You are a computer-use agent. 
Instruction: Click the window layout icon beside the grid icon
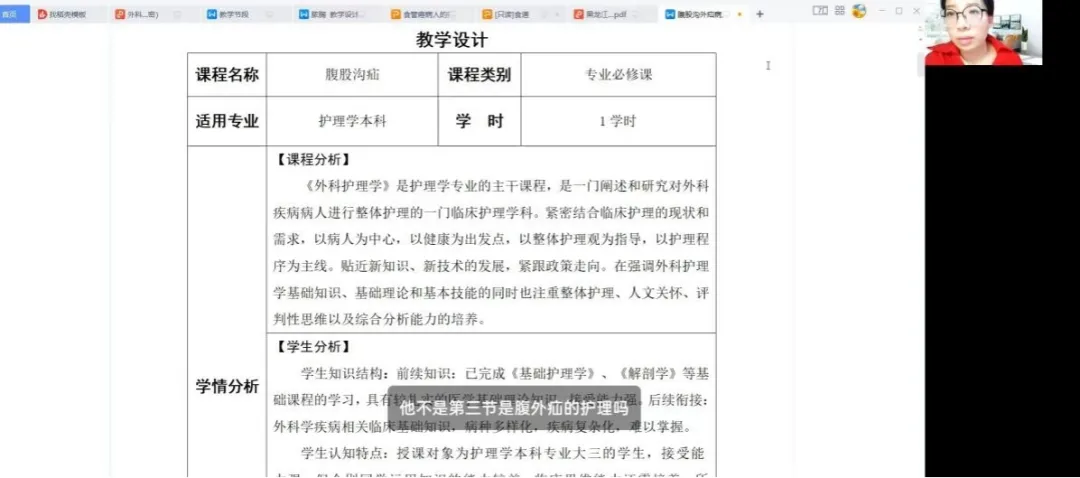coord(820,11)
